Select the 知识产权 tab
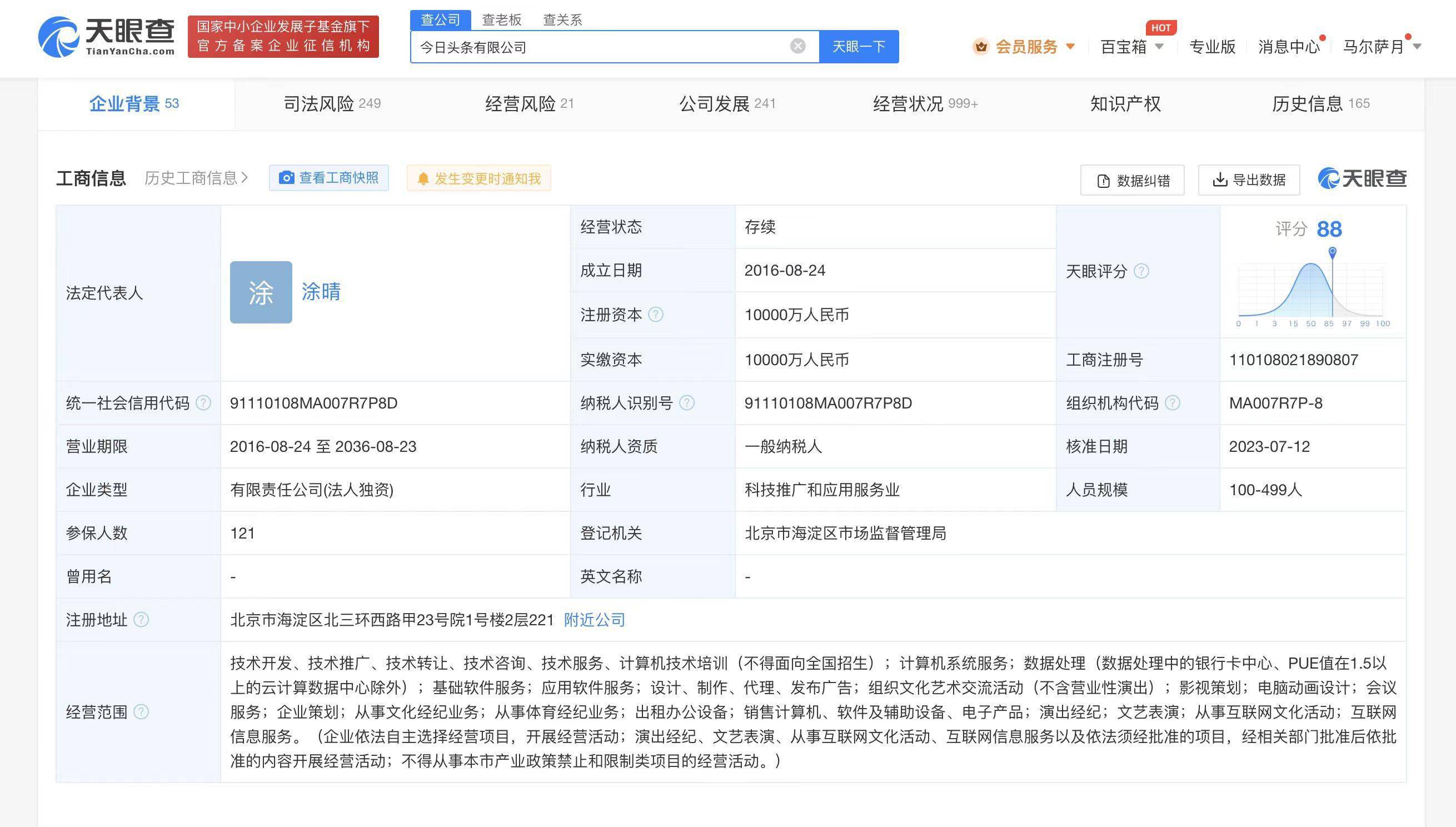The height and width of the screenshot is (827, 1456). pos(1125,103)
